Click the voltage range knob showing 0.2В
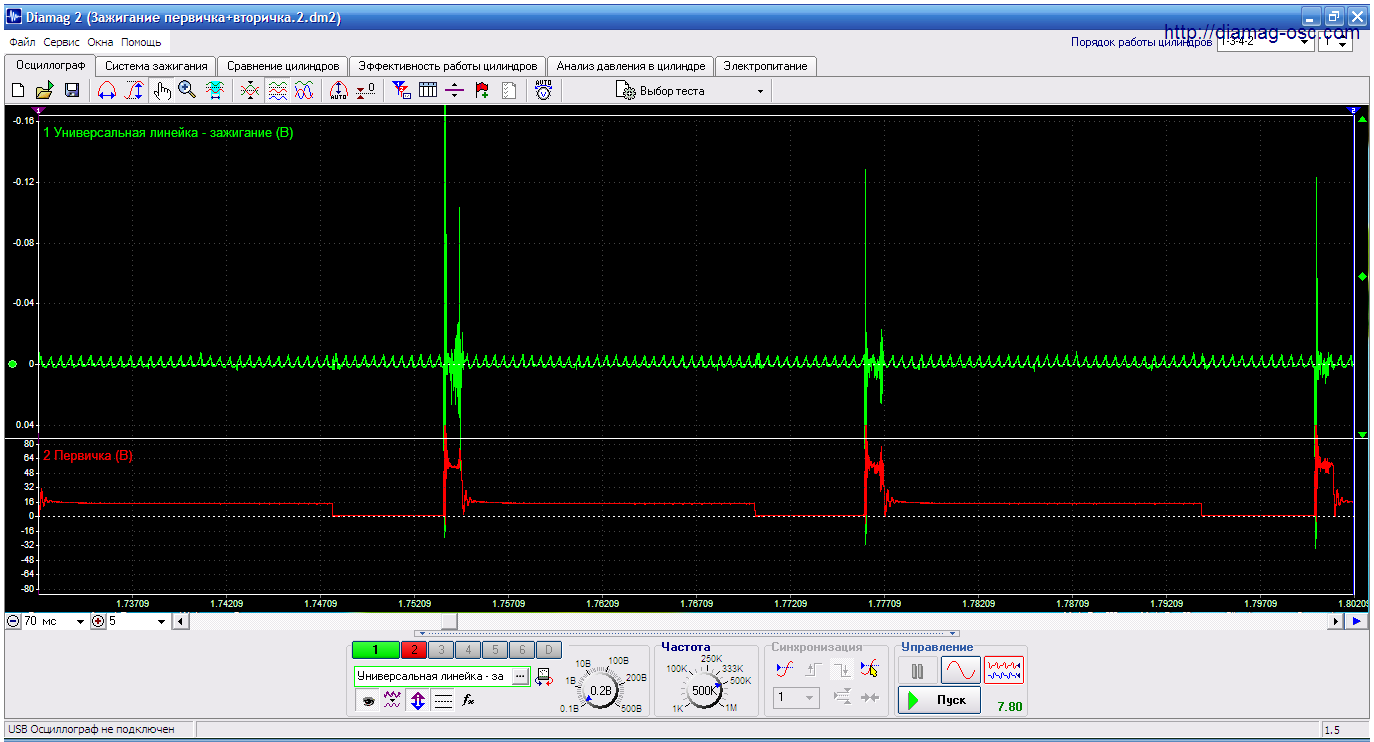The image size is (1374, 742). [x=601, y=690]
